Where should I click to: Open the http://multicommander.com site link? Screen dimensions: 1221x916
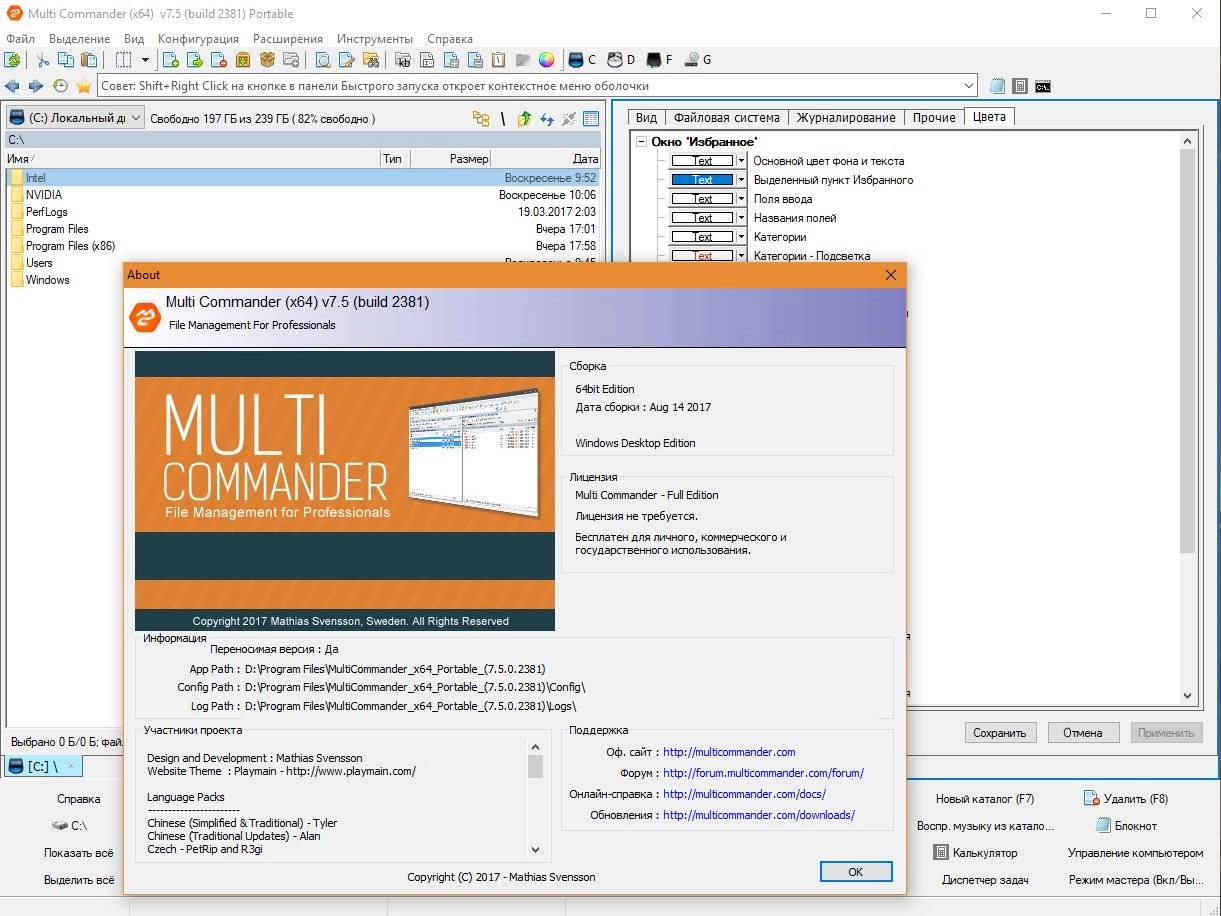tap(729, 752)
